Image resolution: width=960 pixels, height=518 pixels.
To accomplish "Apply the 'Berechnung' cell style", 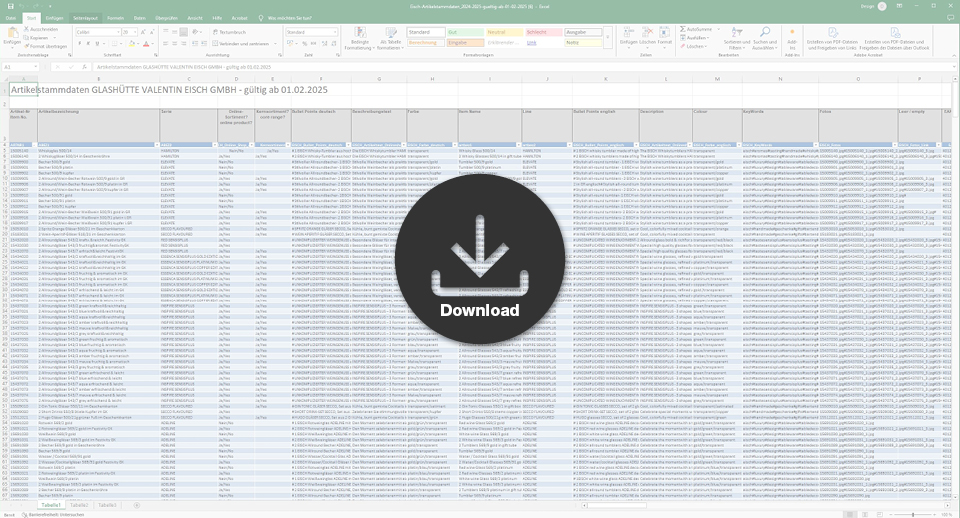I will (426, 42).
